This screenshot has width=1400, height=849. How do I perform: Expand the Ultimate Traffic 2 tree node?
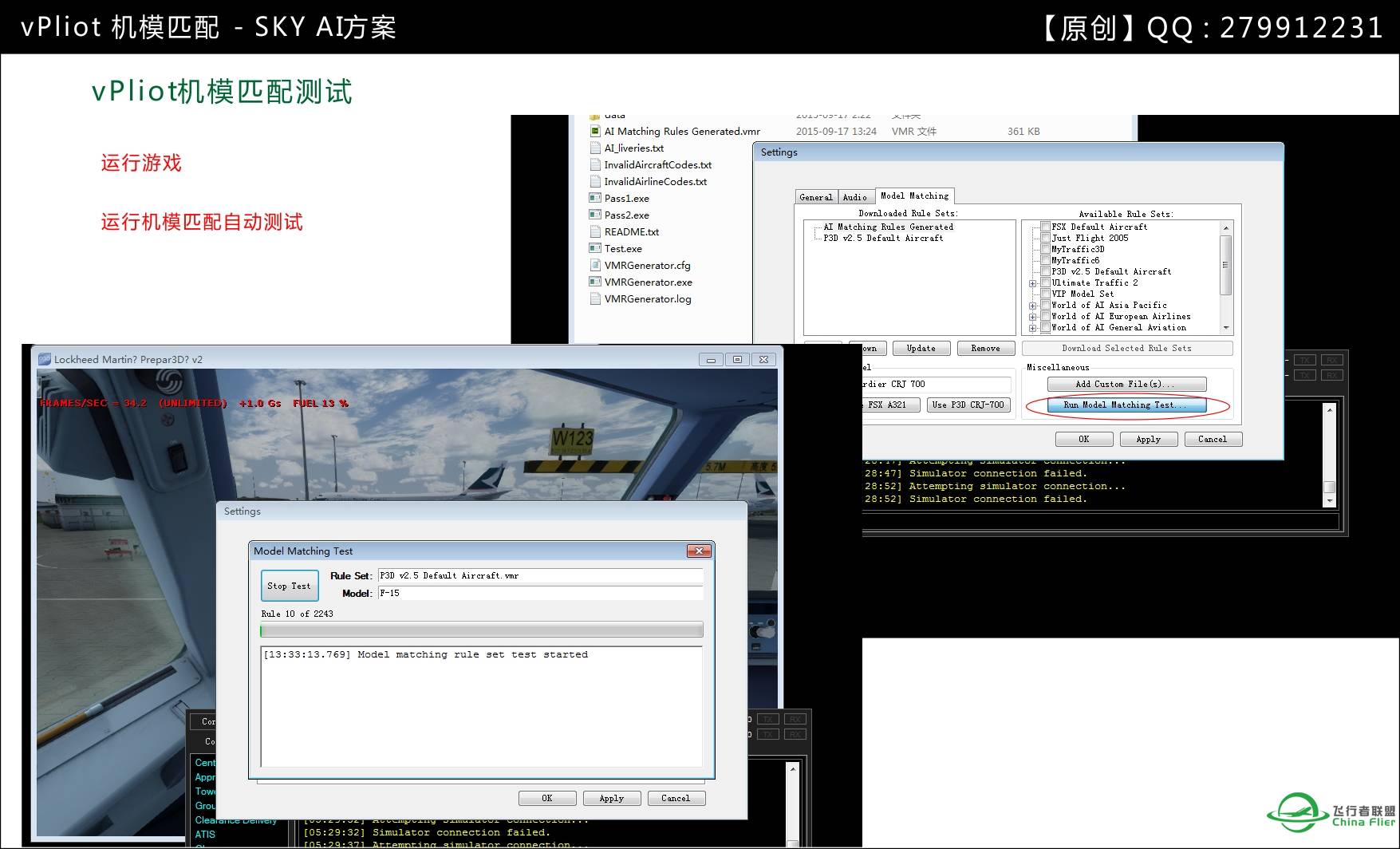coord(1033,283)
